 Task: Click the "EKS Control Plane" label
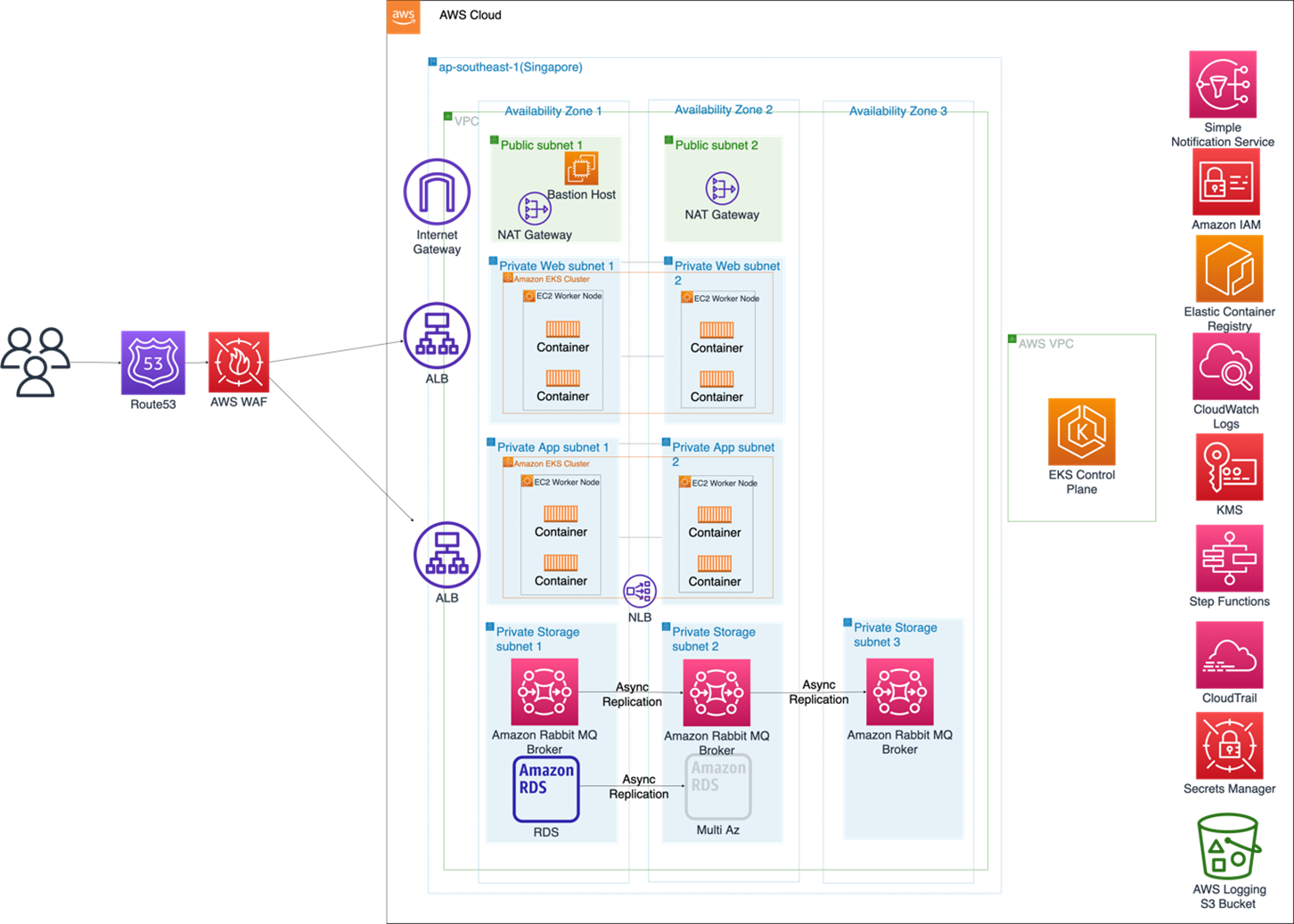point(1082,482)
